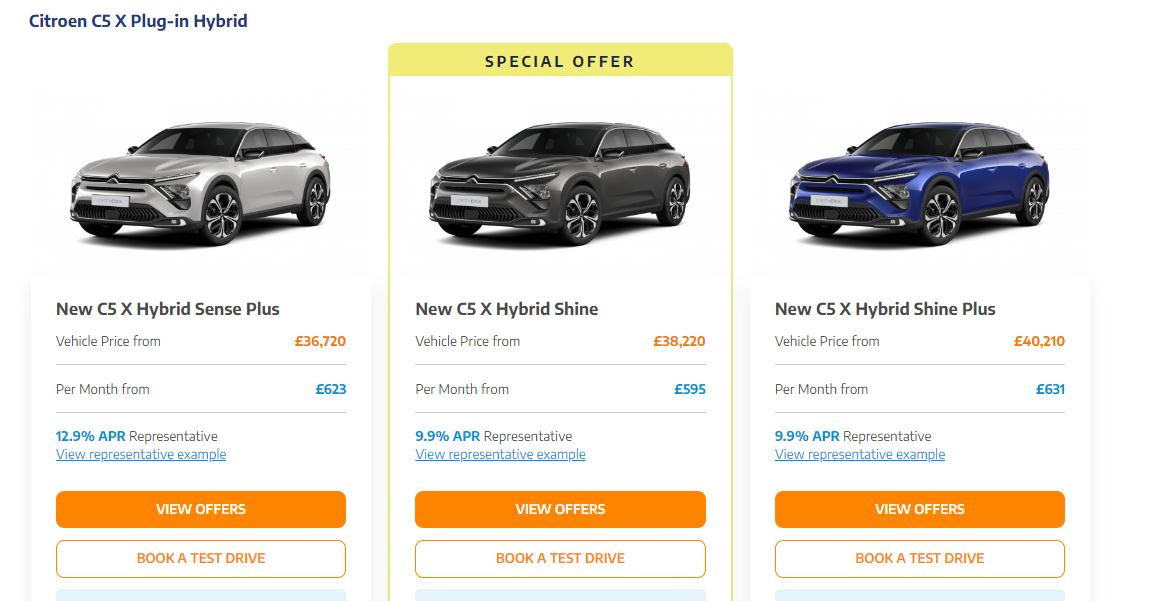Select the New C5 X Hybrid Sense Plus title
The width and height of the screenshot is (1158, 601).
click(168, 309)
